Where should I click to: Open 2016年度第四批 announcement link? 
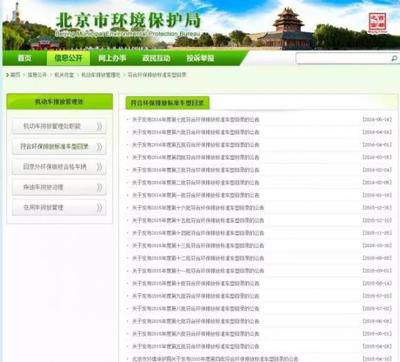click(196, 157)
